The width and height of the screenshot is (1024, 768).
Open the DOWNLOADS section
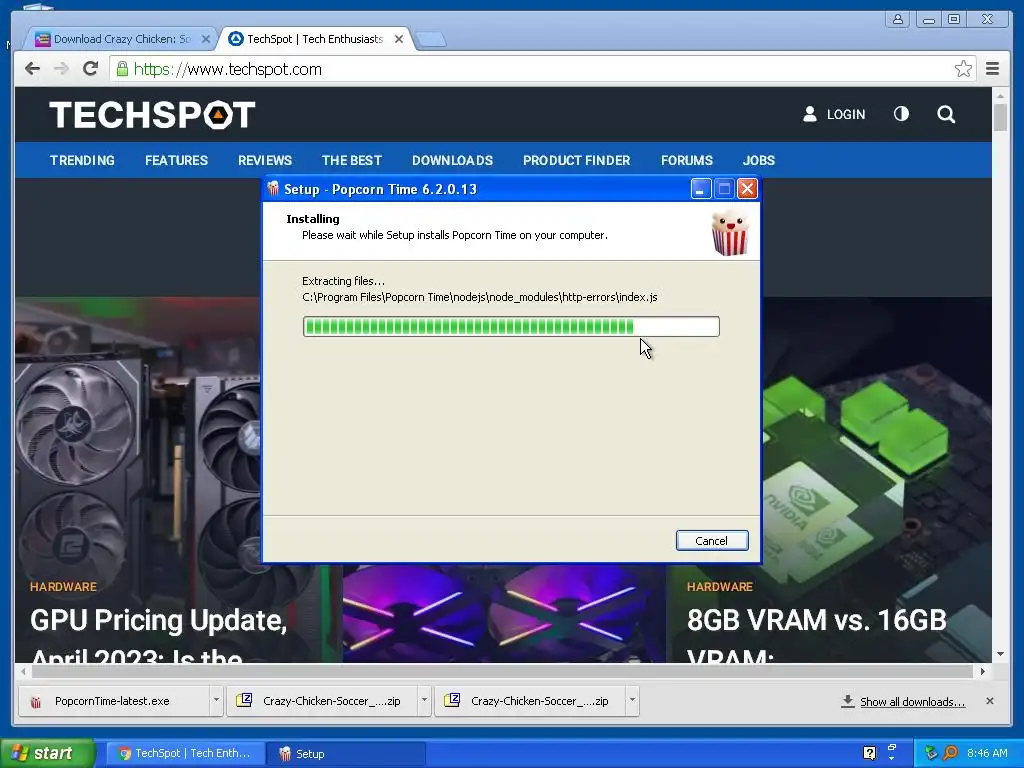tap(452, 160)
